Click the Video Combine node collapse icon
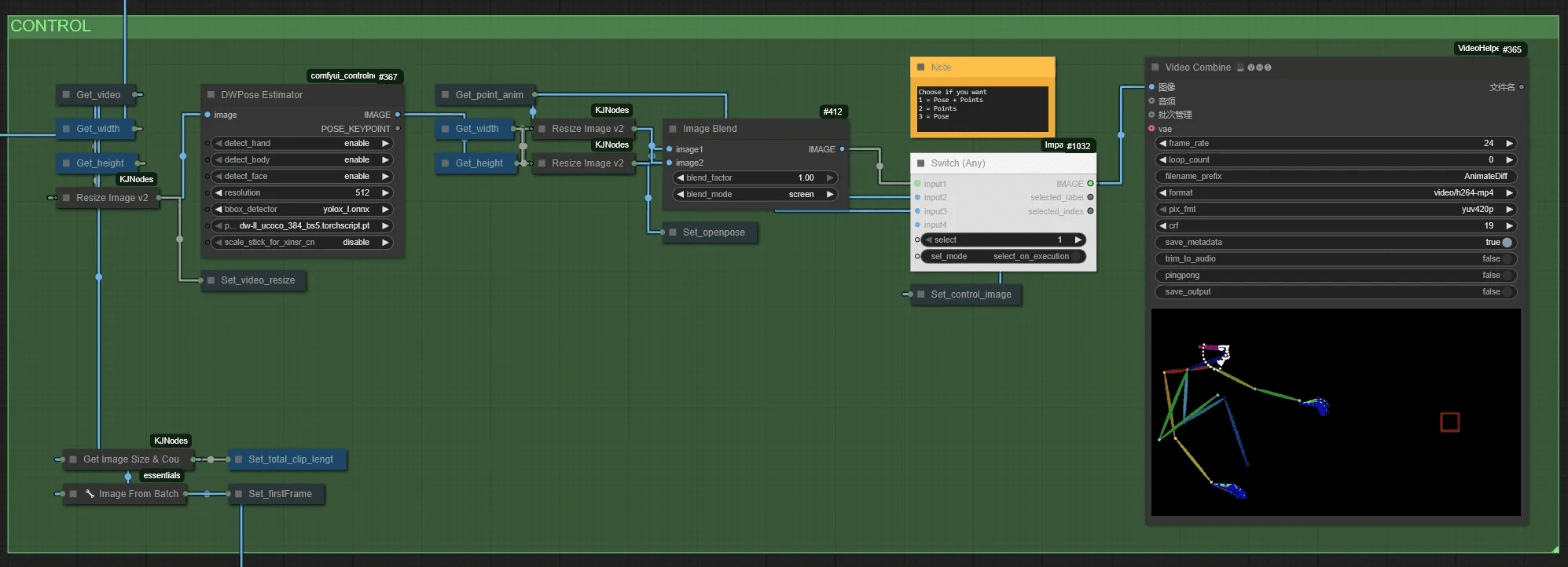Image resolution: width=1568 pixels, height=567 pixels. (x=1155, y=68)
